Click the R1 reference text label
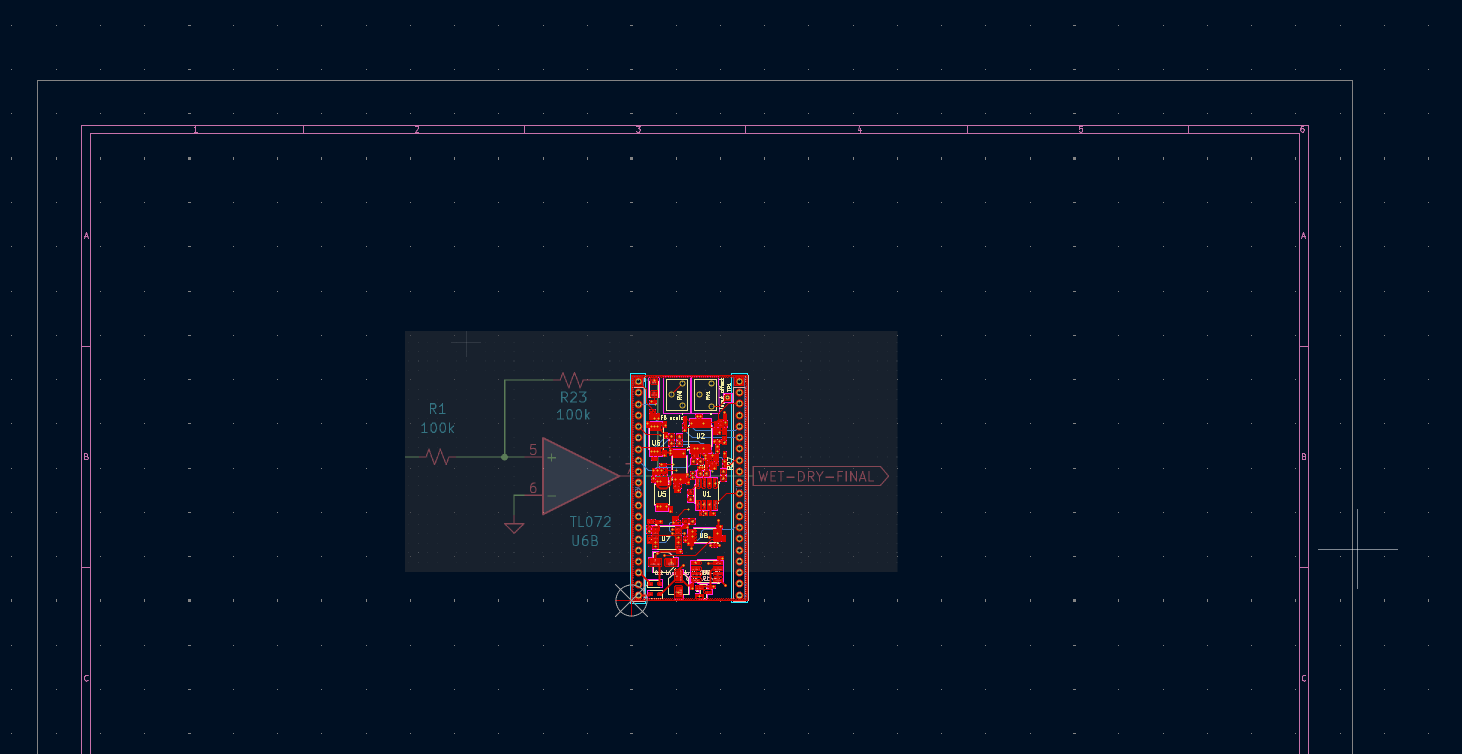This screenshot has height=754, width=1462. pyautogui.click(x=437, y=408)
